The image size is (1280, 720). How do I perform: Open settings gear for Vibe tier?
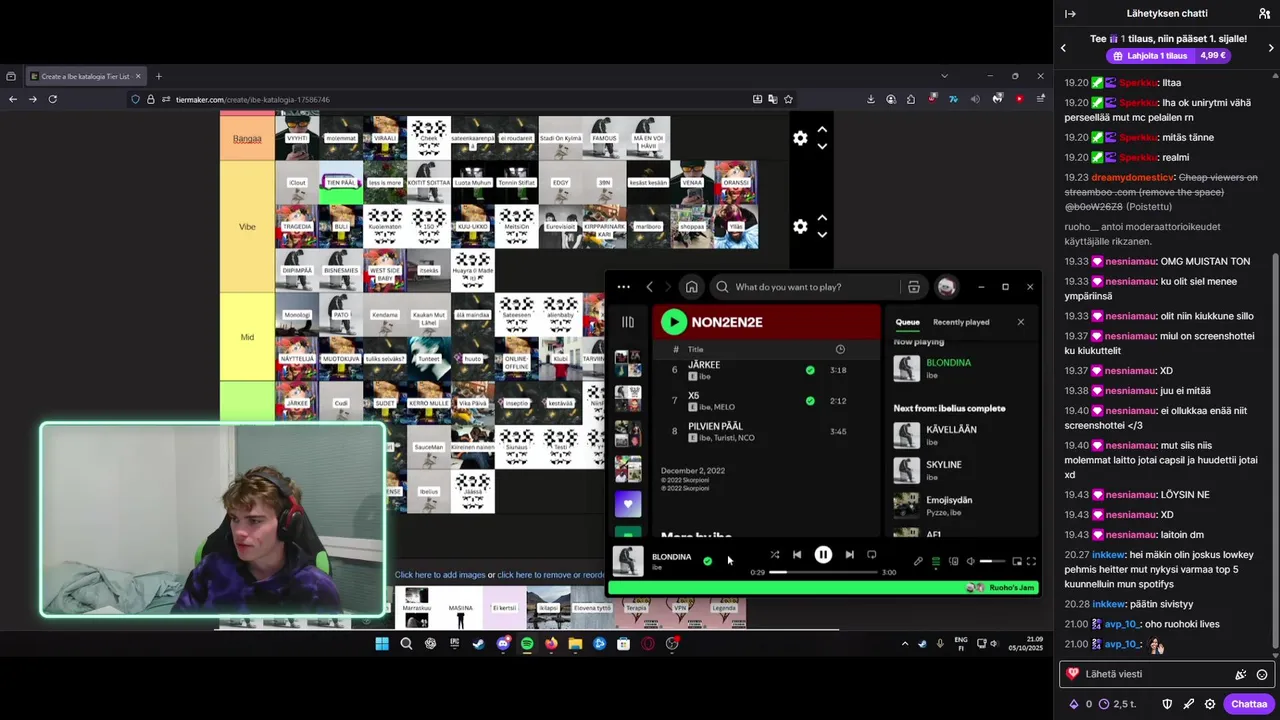click(800, 226)
